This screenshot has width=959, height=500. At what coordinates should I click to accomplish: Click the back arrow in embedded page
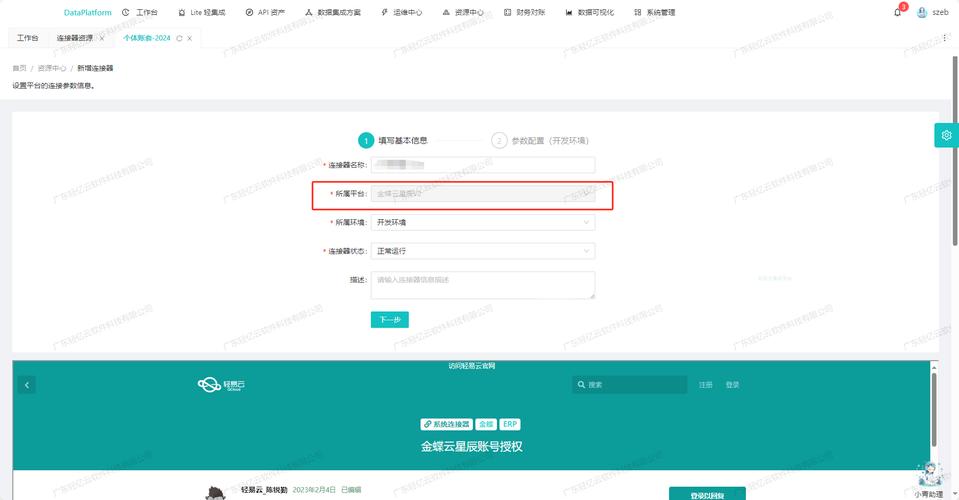coord(26,385)
